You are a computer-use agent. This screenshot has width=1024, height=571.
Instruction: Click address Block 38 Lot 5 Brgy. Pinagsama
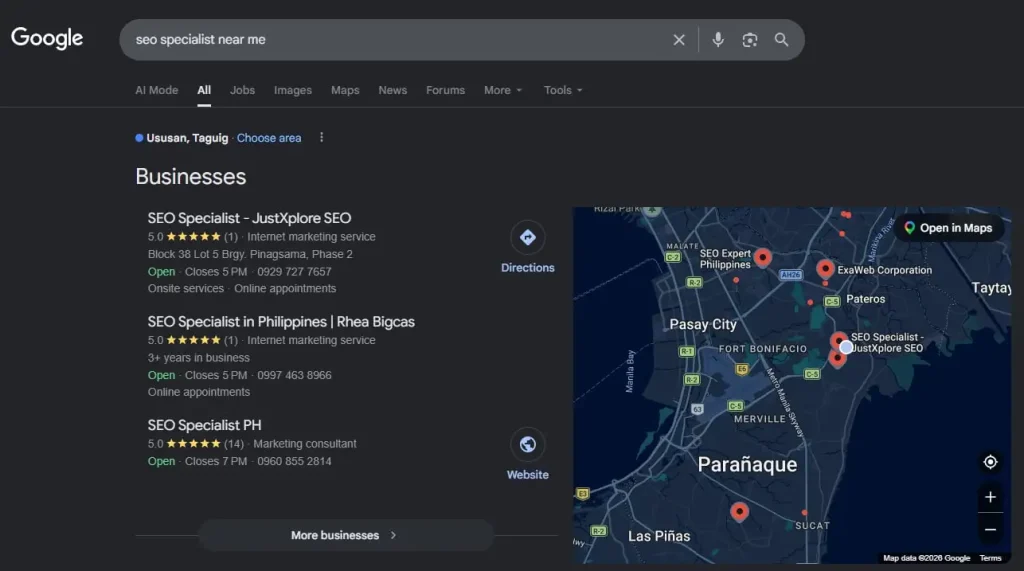click(250, 254)
